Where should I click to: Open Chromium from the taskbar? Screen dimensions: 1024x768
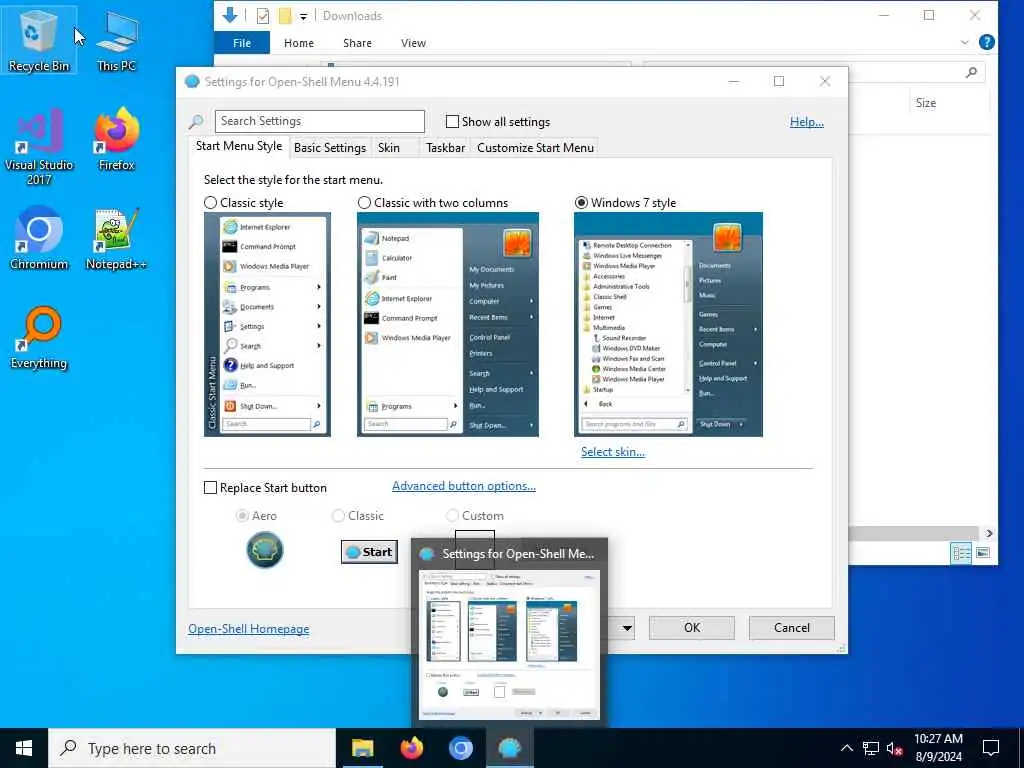460,748
